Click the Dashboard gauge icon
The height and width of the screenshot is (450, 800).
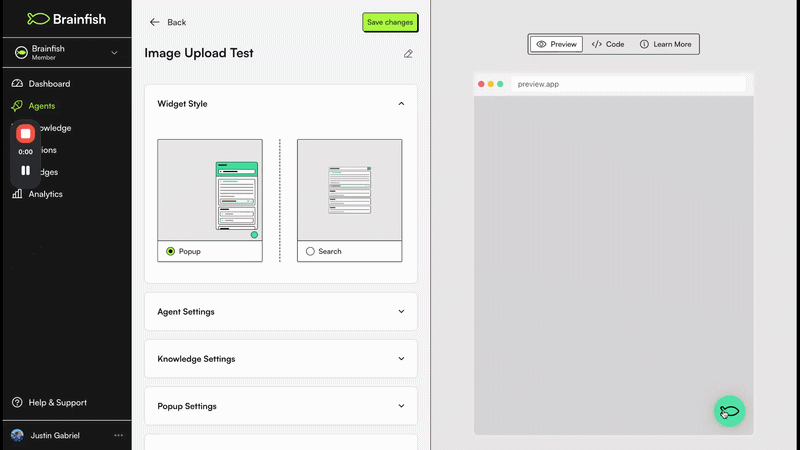click(17, 83)
